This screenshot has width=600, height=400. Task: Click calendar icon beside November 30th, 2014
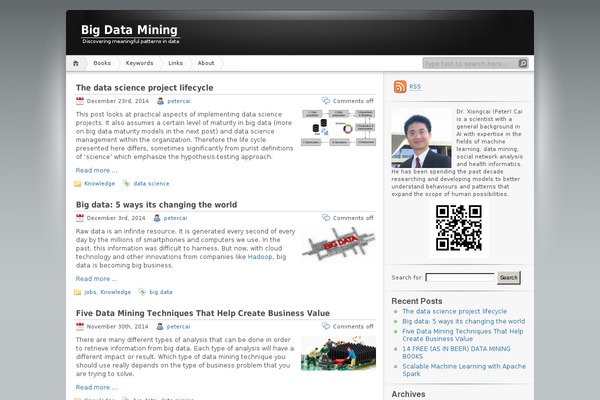coord(80,327)
